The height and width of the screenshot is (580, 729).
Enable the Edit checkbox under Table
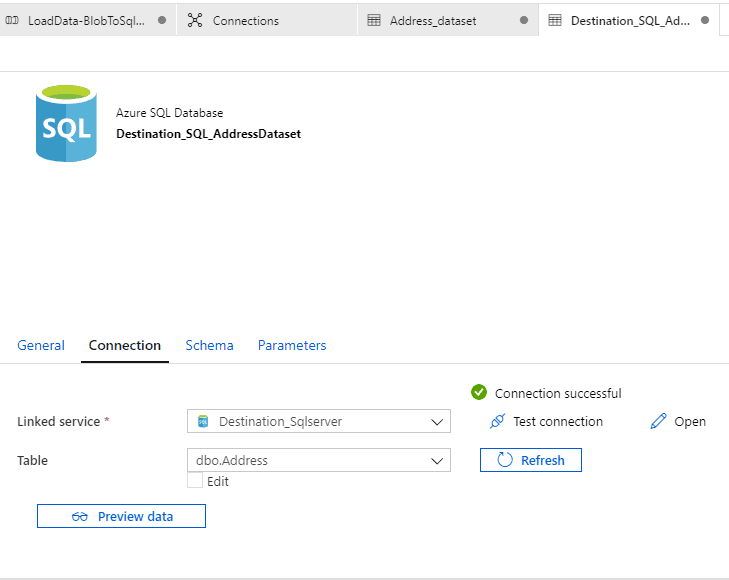[x=195, y=481]
